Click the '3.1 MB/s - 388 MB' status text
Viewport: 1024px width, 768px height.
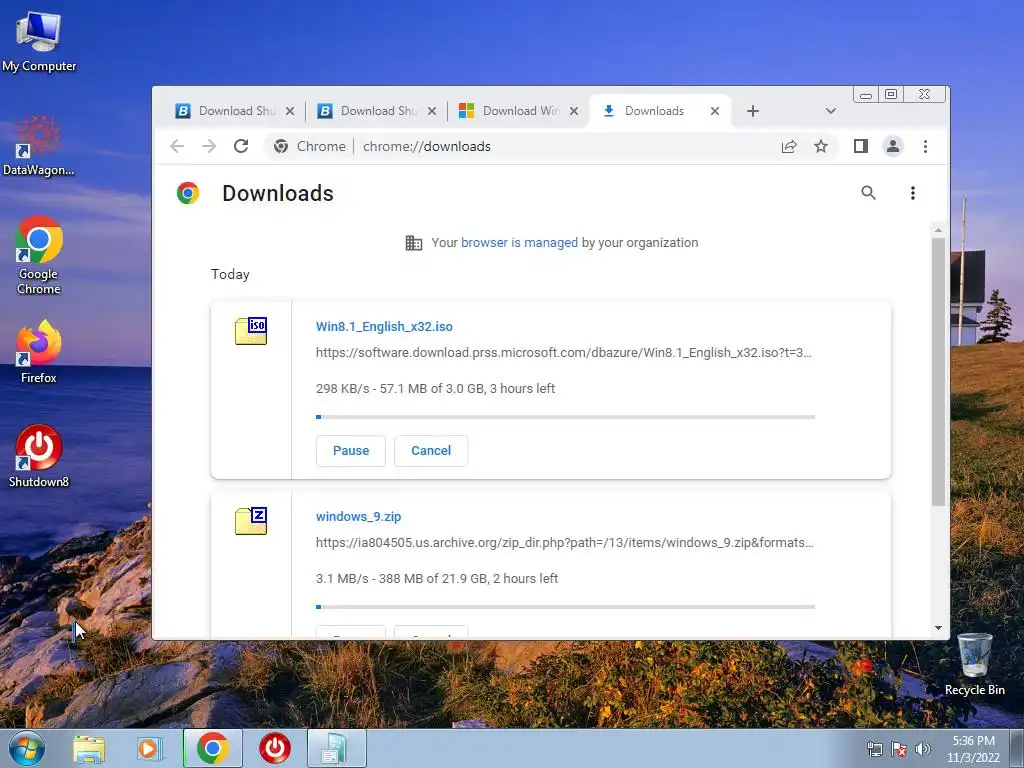click(x=437, y=579)
